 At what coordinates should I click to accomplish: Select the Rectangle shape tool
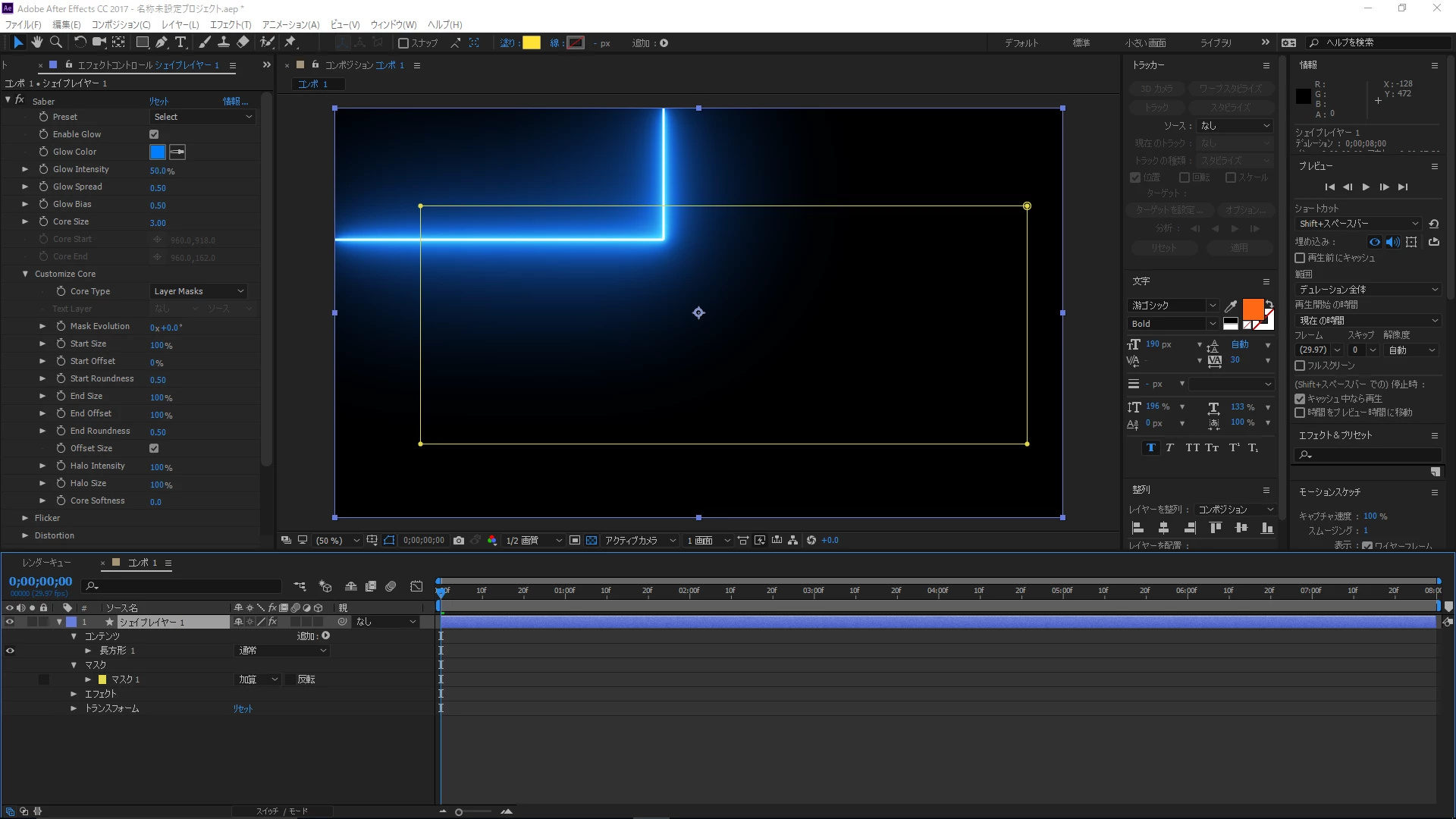142,42
